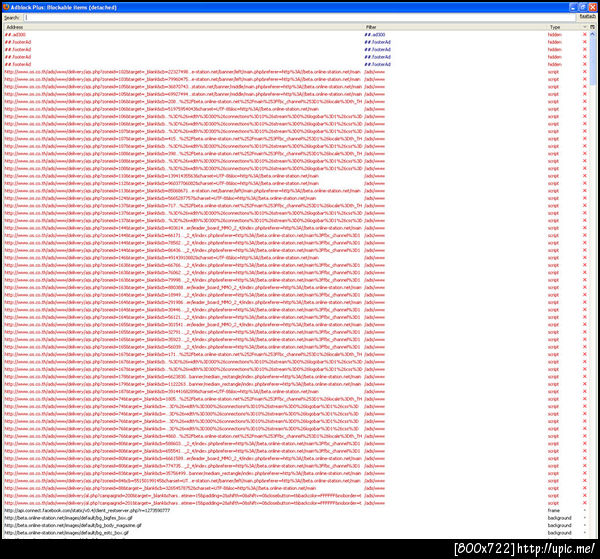Select the bg_estc_box.gif row
Image resolution: width=600 pixels, height=559 pixels.
click(183, 533)
